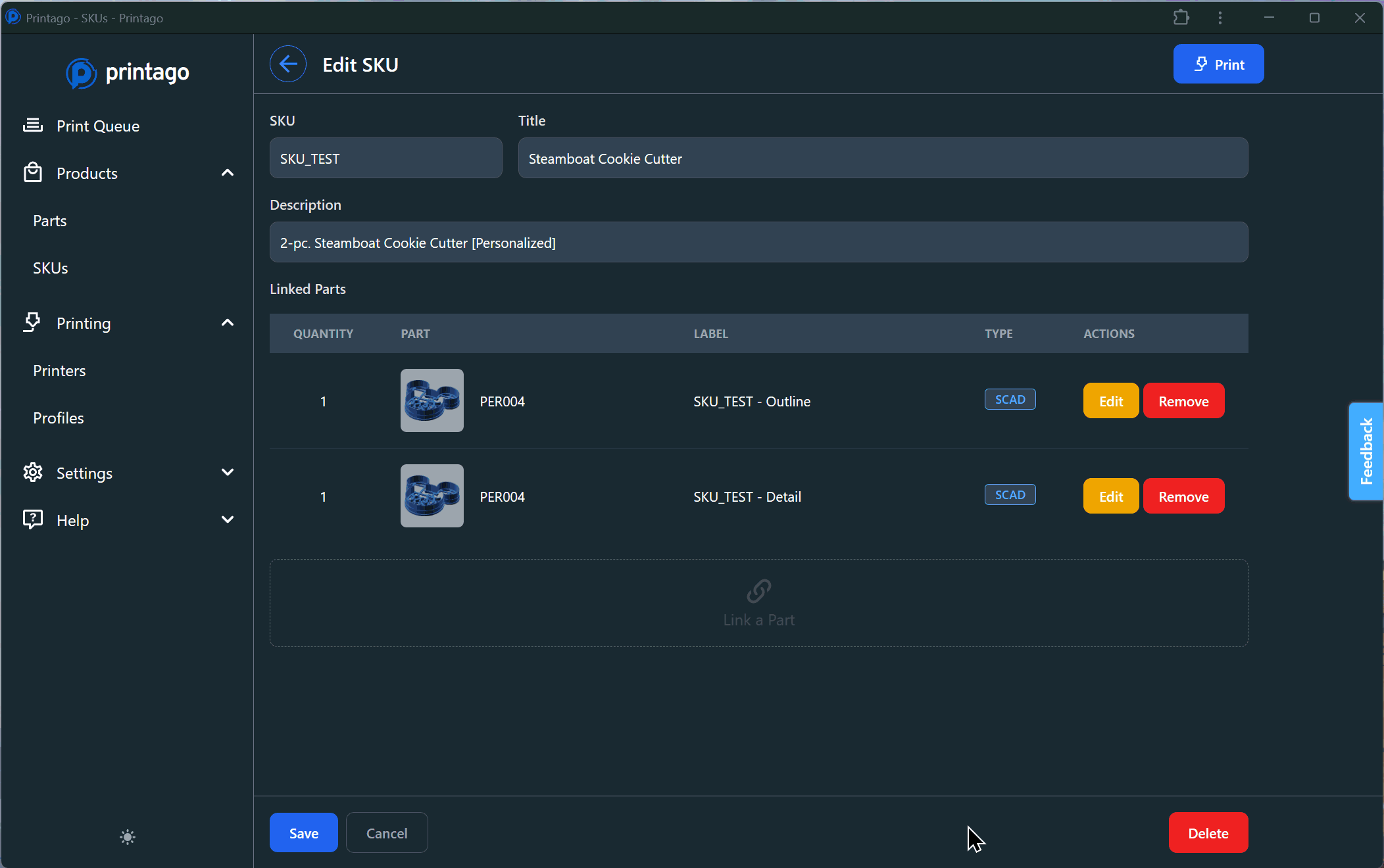Click the back arrow beside Edit SKU
This screenshot has width=1384, height=868.
tap(288, 64)
